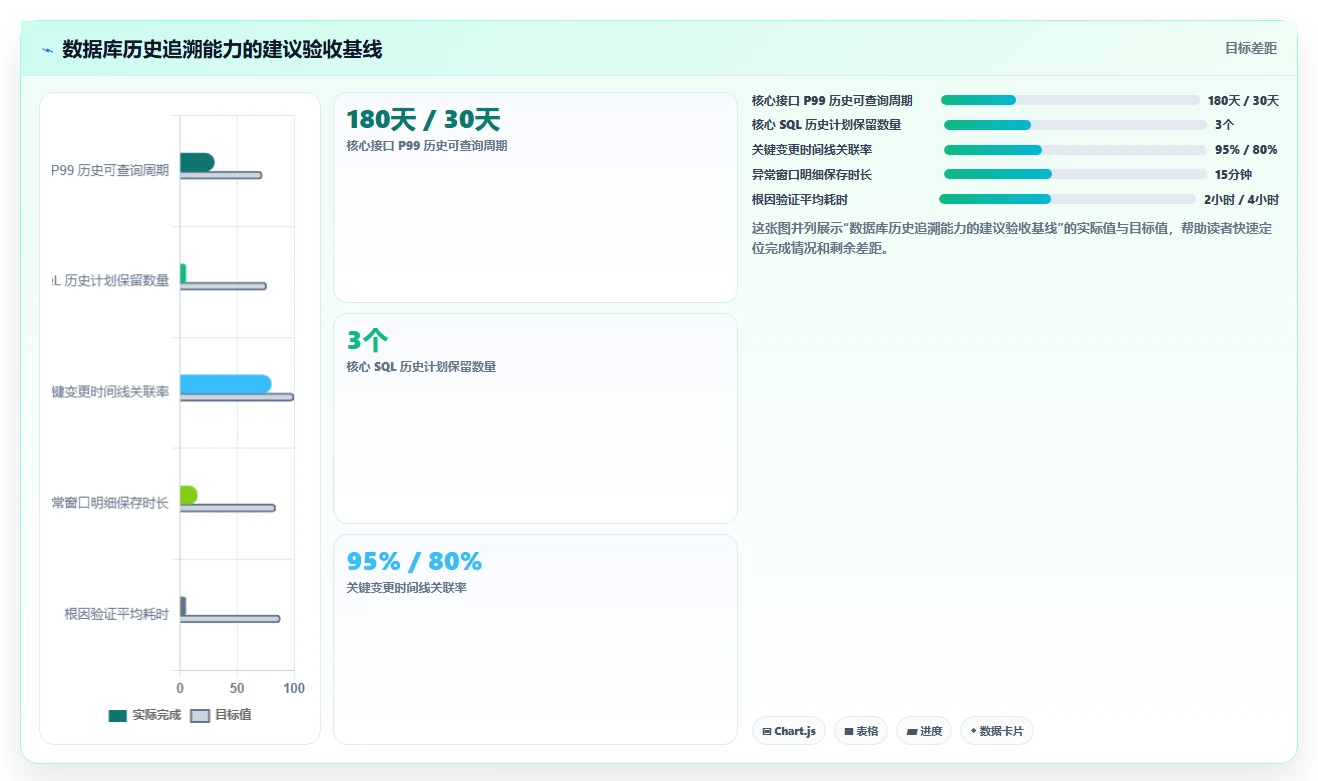Click the progress bar for 核心 SQL 历史计划保留数量

[x=1075, y=125]
